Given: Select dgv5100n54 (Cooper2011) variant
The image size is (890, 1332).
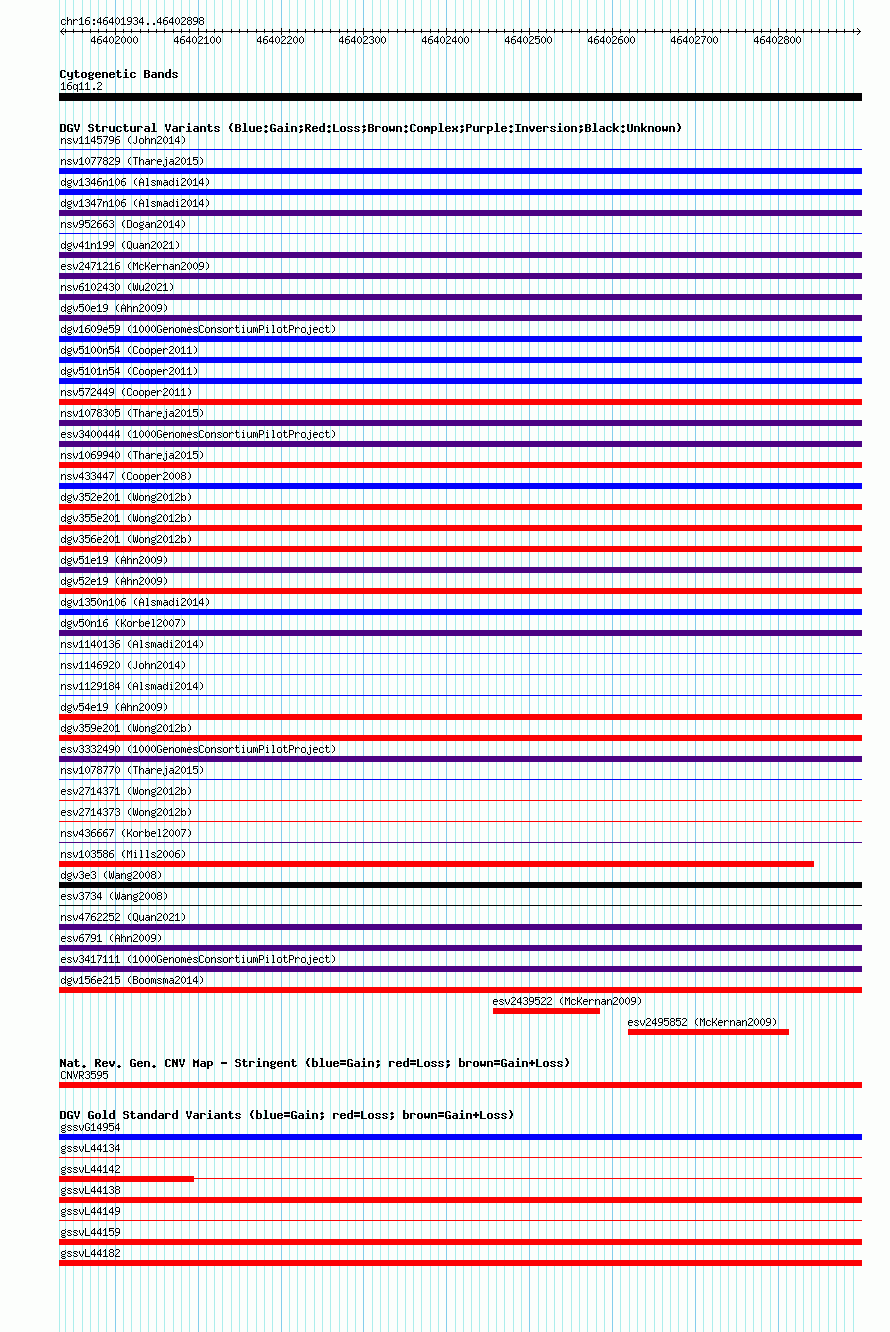Looking at the screenshot, I should [x=129, y=350].
